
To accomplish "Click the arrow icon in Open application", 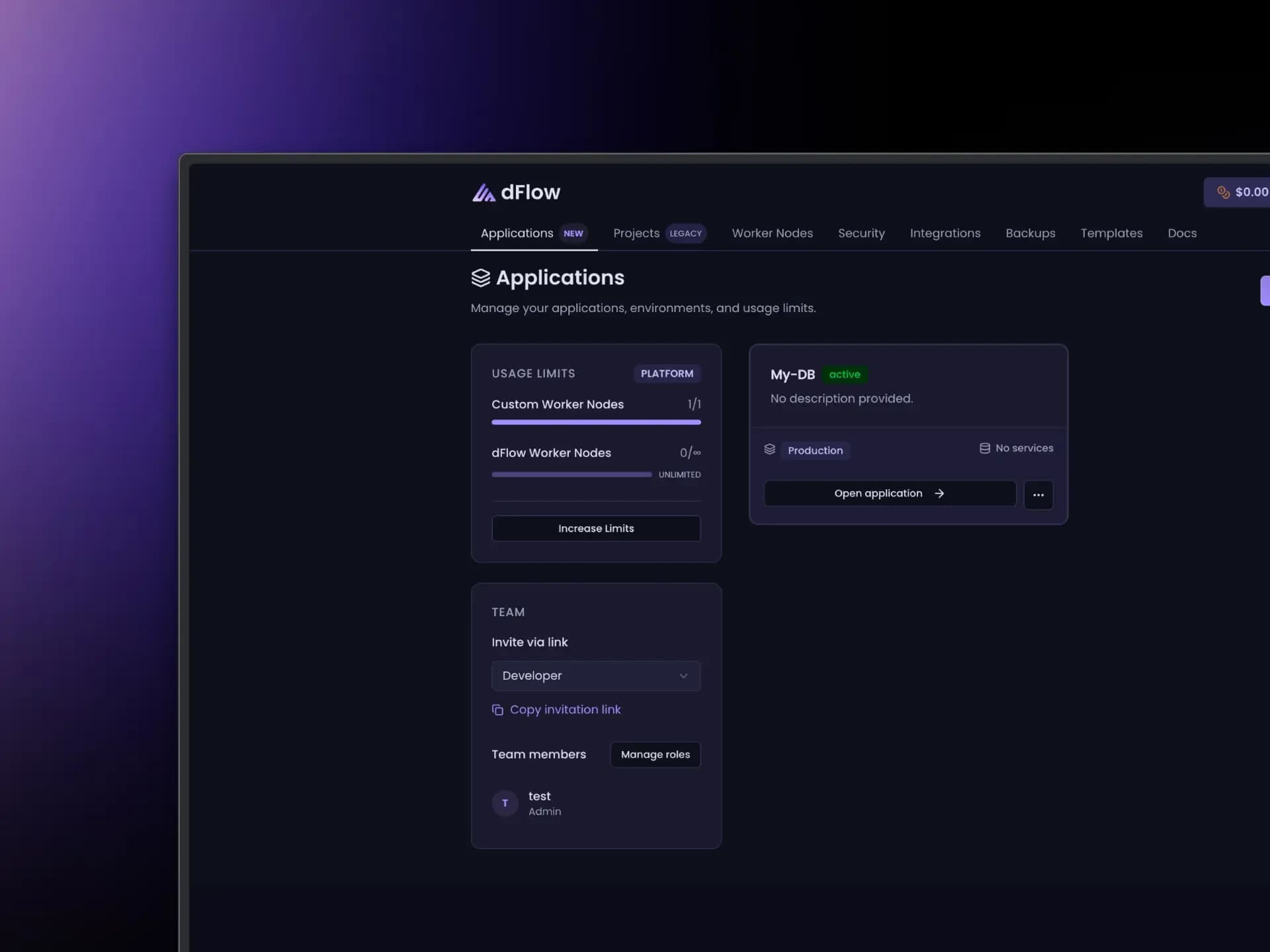I will (x=939, y=494).
